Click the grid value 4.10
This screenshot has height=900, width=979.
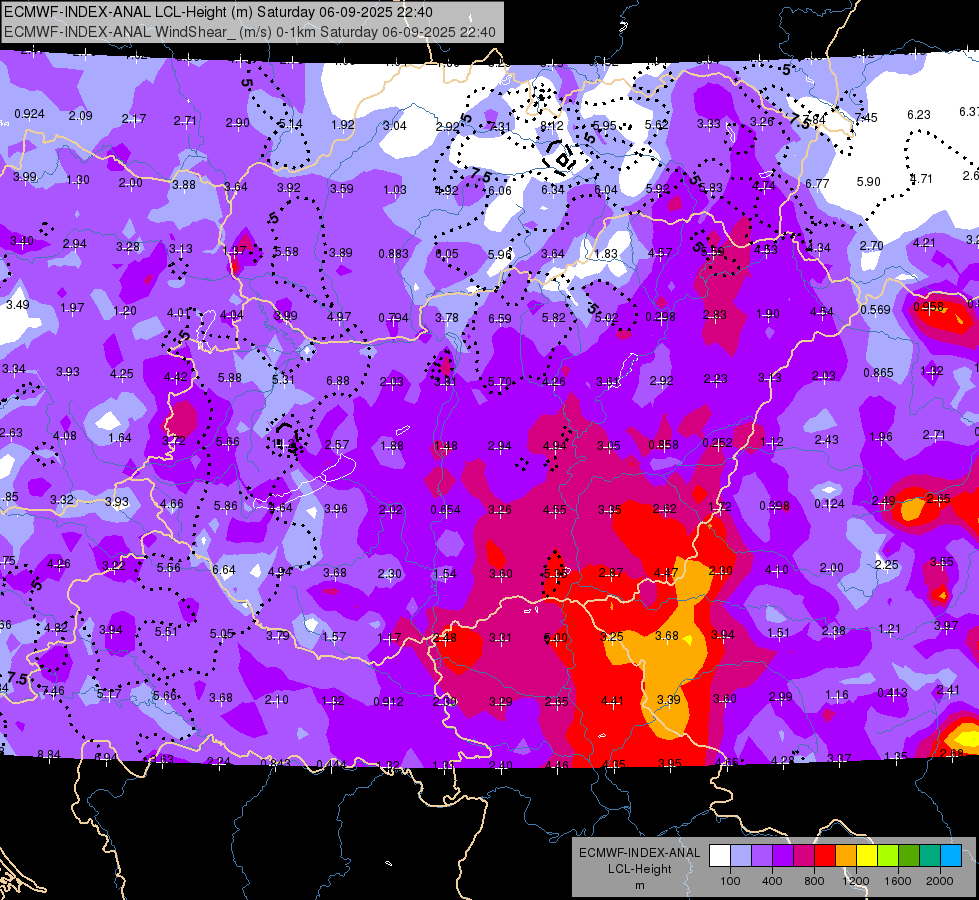(x=776, y=570)
